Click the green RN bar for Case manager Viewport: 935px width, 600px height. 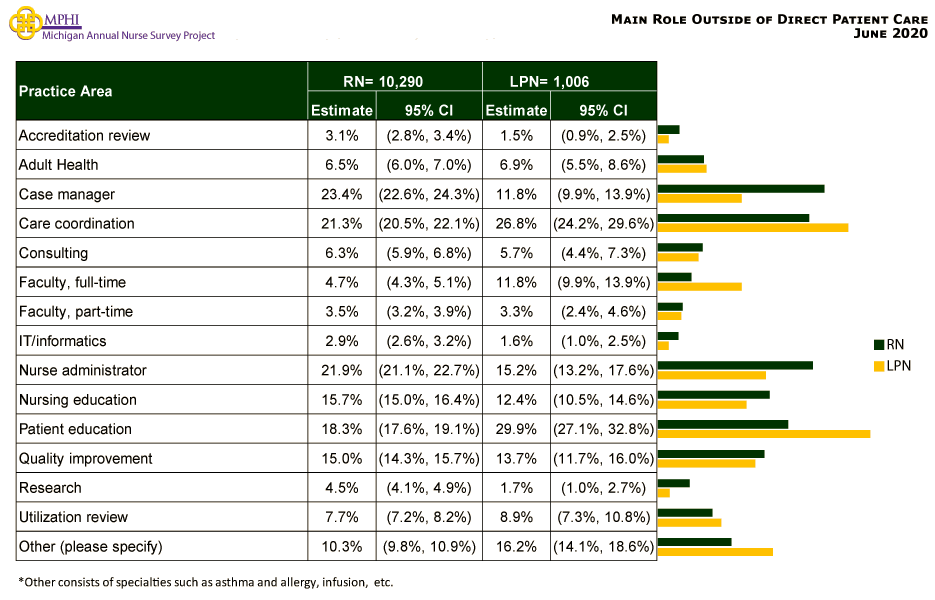pos(740,188)
